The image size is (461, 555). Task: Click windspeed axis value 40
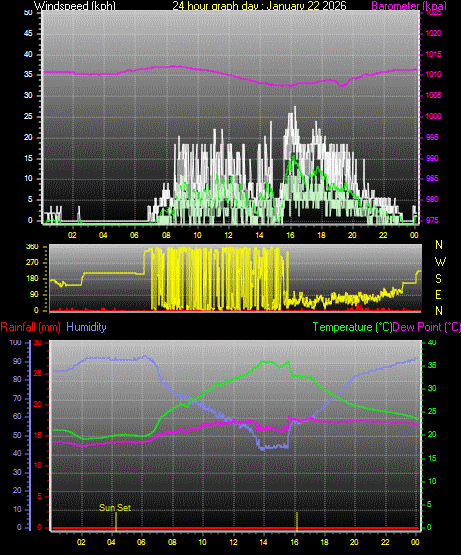[28, 54]
